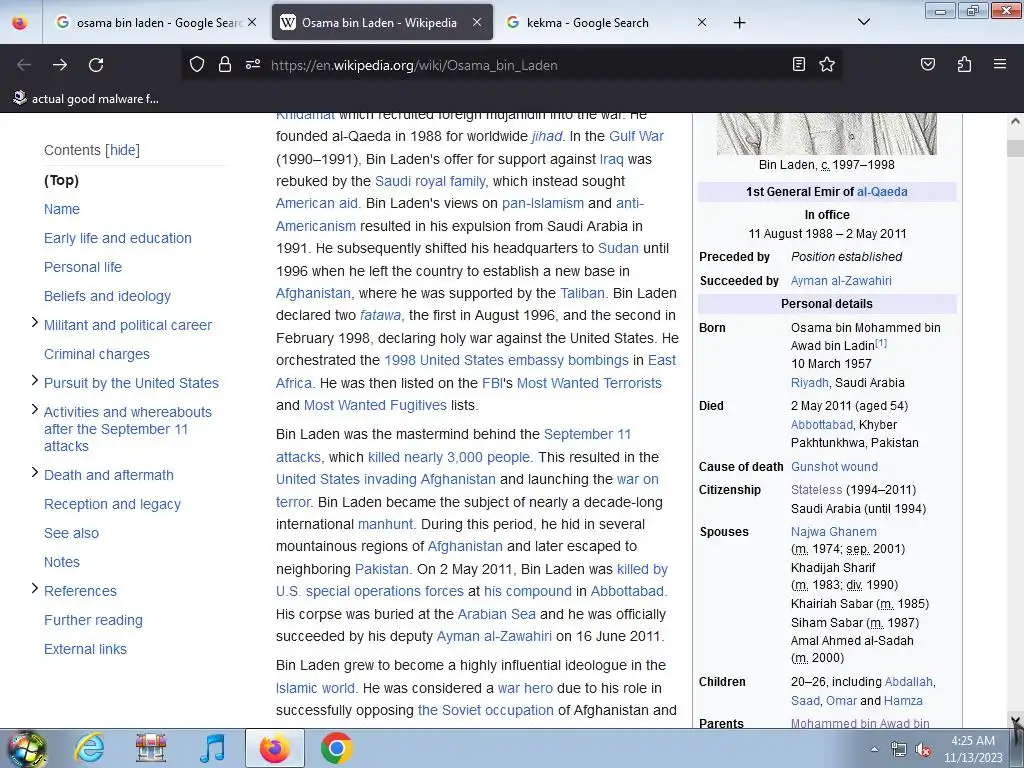The image size is (1024, 768).
Task: Show hidden tray icons arrow
Action: coord(874,749)
